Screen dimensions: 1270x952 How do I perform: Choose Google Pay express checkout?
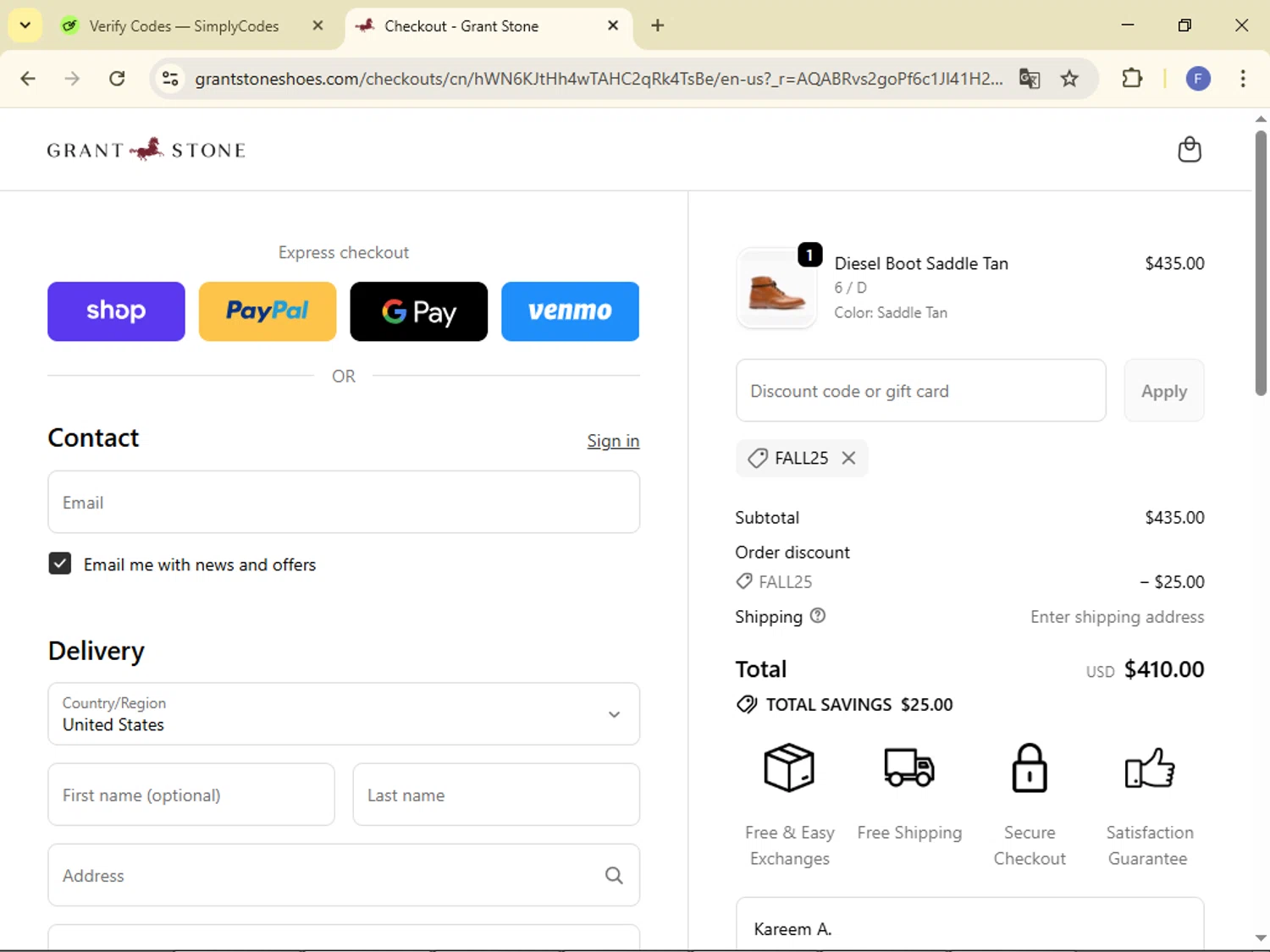[x=418, y=311]
